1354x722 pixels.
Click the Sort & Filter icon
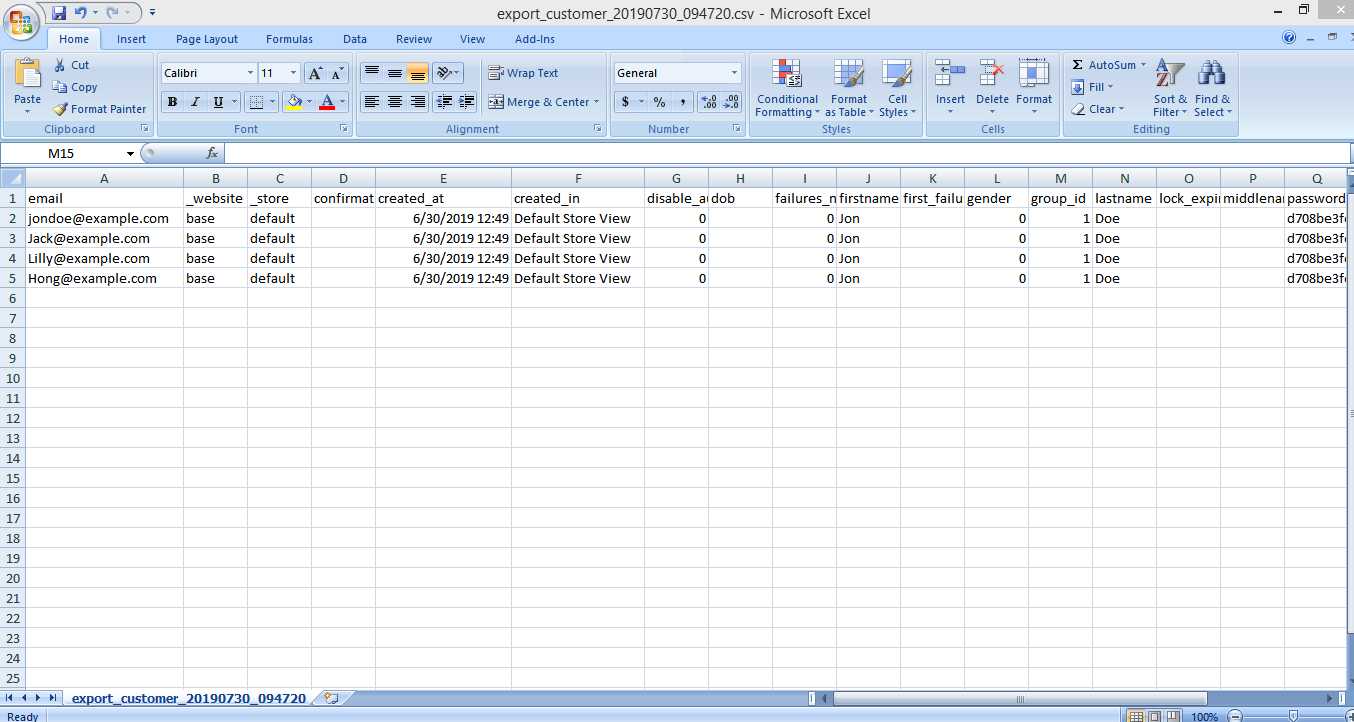tap(1169, 75)
